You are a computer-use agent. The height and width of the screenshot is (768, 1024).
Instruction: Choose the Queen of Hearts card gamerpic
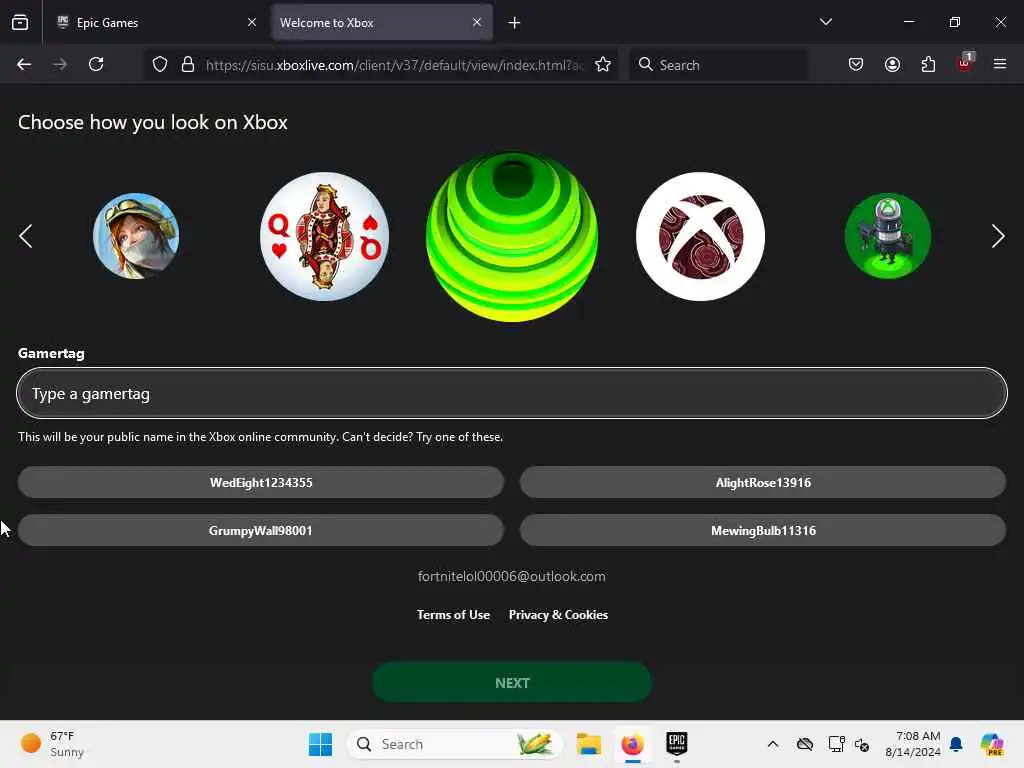(x=325, y=236)
